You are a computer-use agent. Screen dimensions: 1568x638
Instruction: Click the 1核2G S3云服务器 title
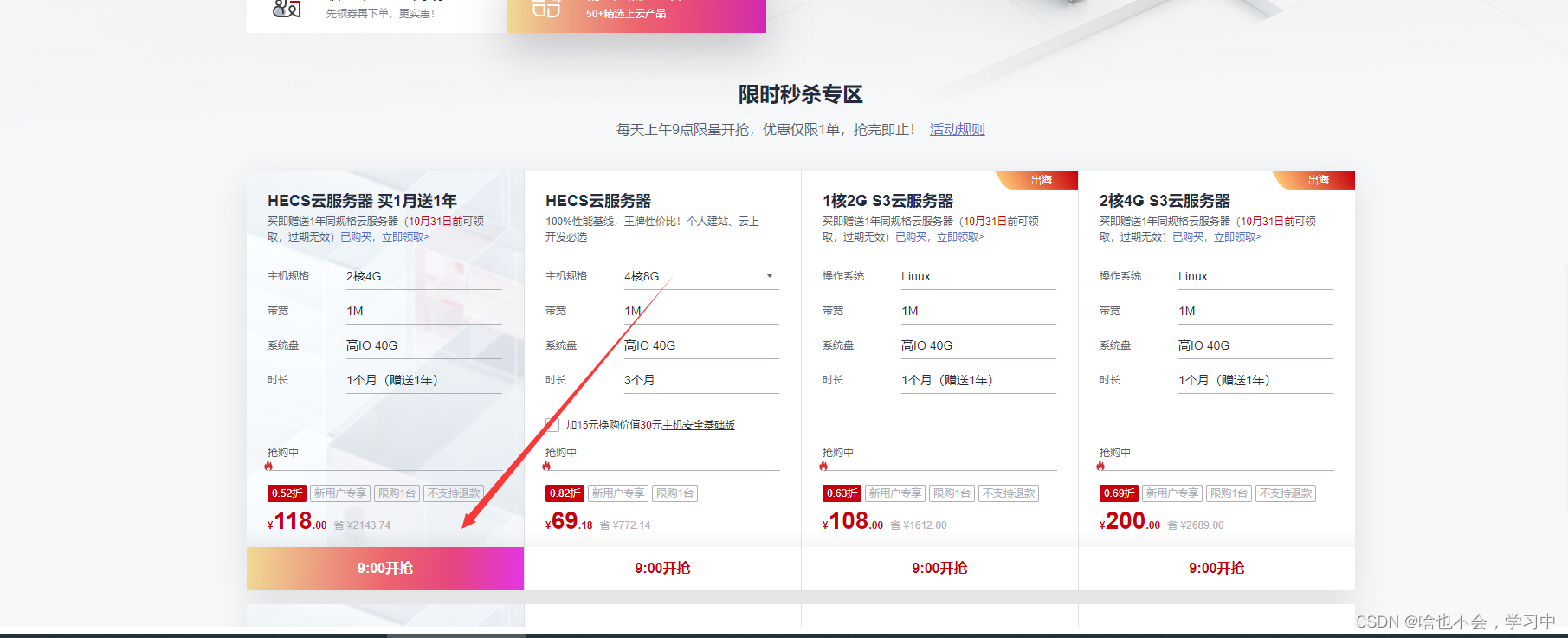[887, 201]
